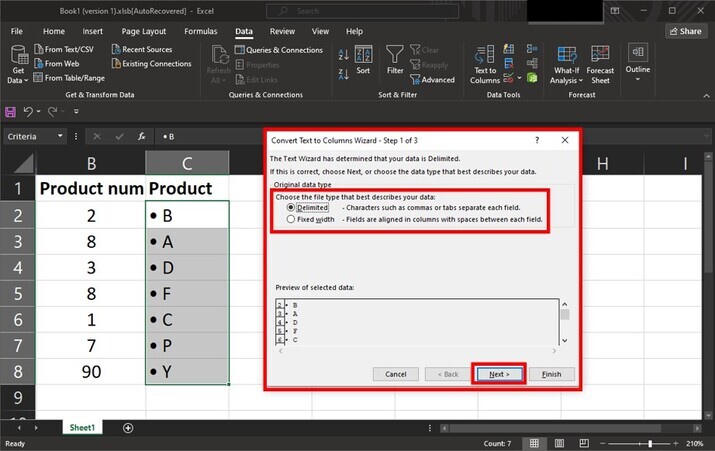This screenshot has width=715, height=451.
Task: Click Finish in the wizard
Action: point(552,374)
